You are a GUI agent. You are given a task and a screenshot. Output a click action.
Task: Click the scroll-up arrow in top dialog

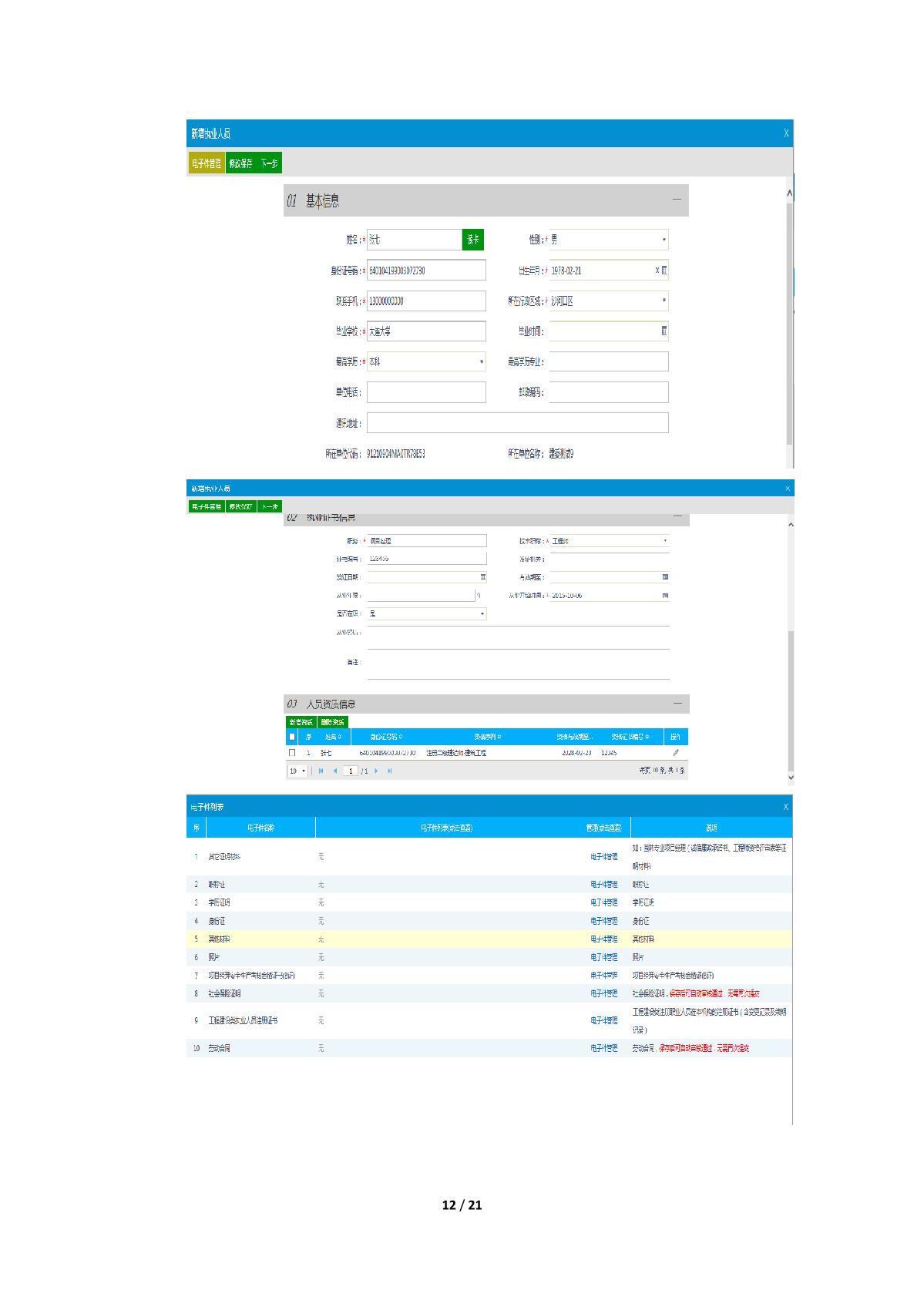click(x=789, y=193)
